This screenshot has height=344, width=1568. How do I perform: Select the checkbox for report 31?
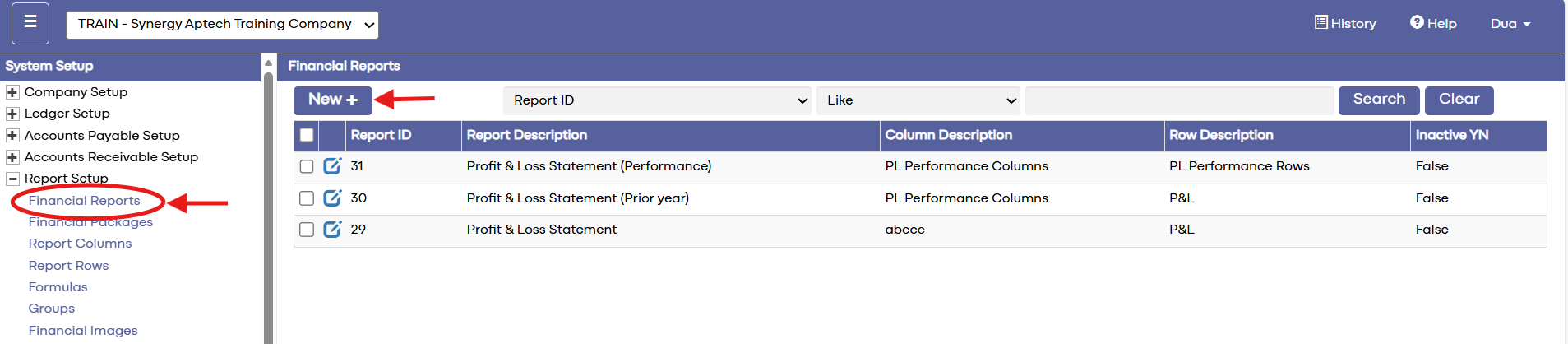pos(307,166)
